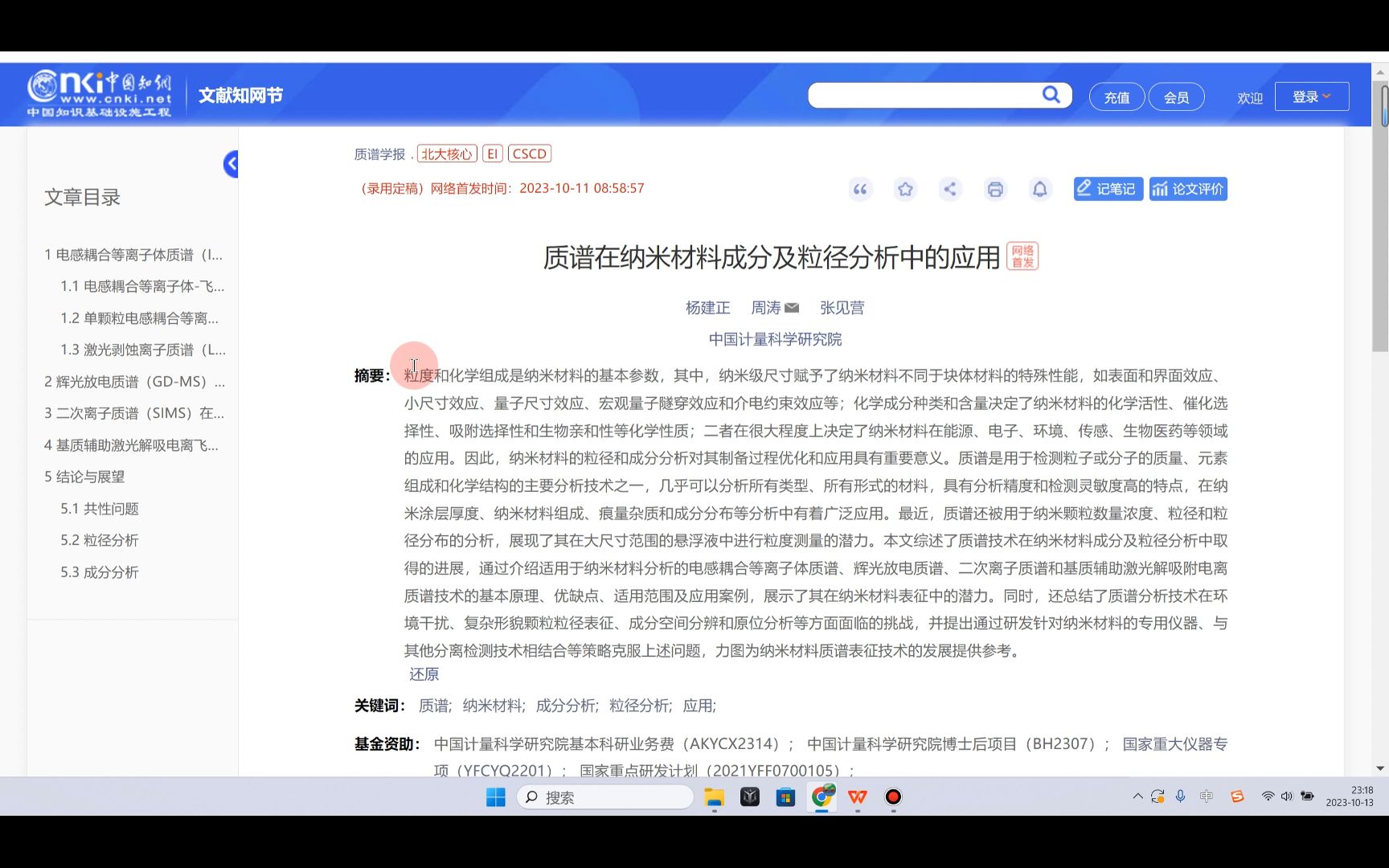Click the sync refresh tray icon
Viewport: 1389px width, 868px height.
click(1157, 796)
